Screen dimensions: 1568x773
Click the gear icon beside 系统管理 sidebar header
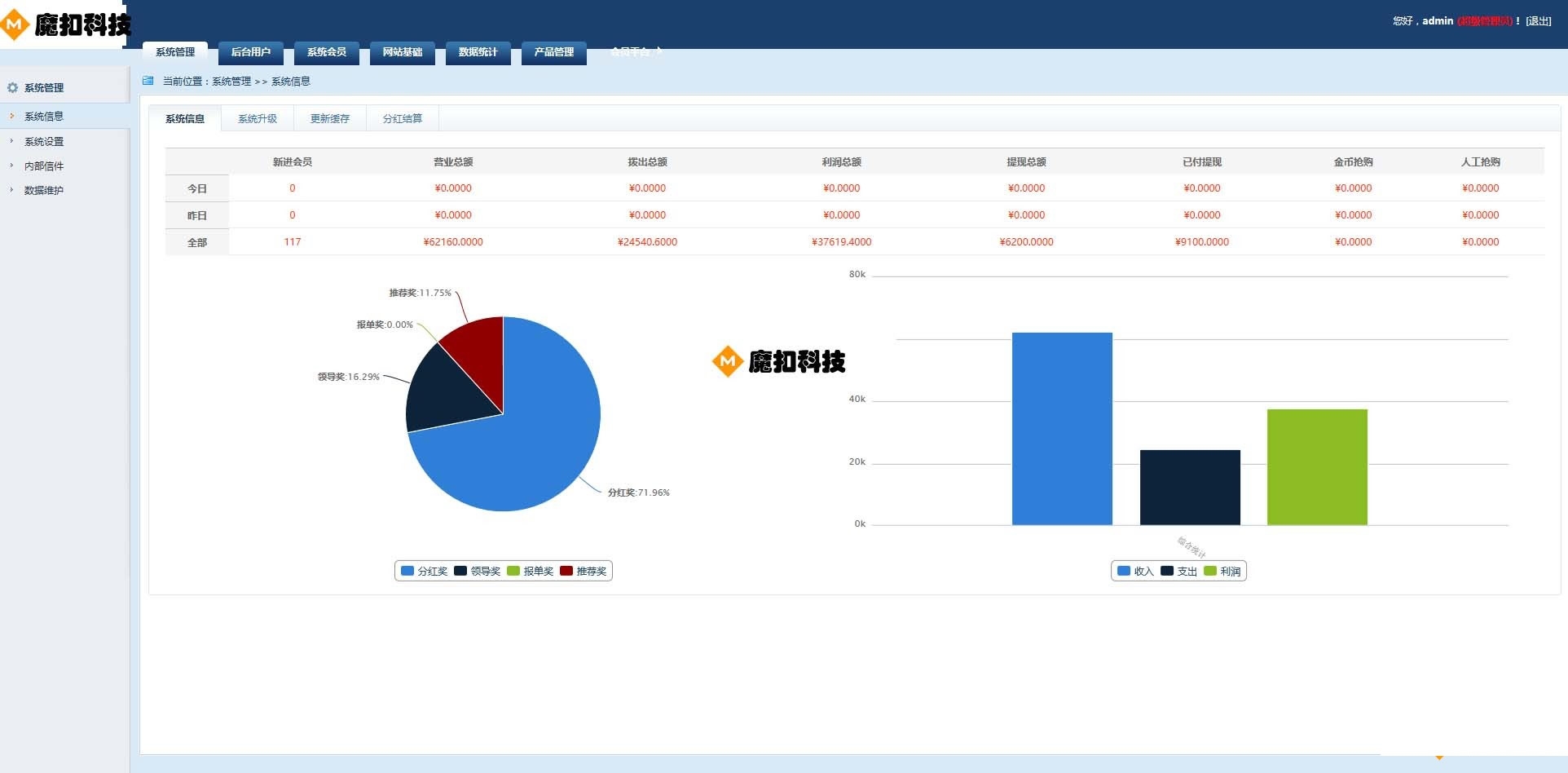tap(12, 87)
